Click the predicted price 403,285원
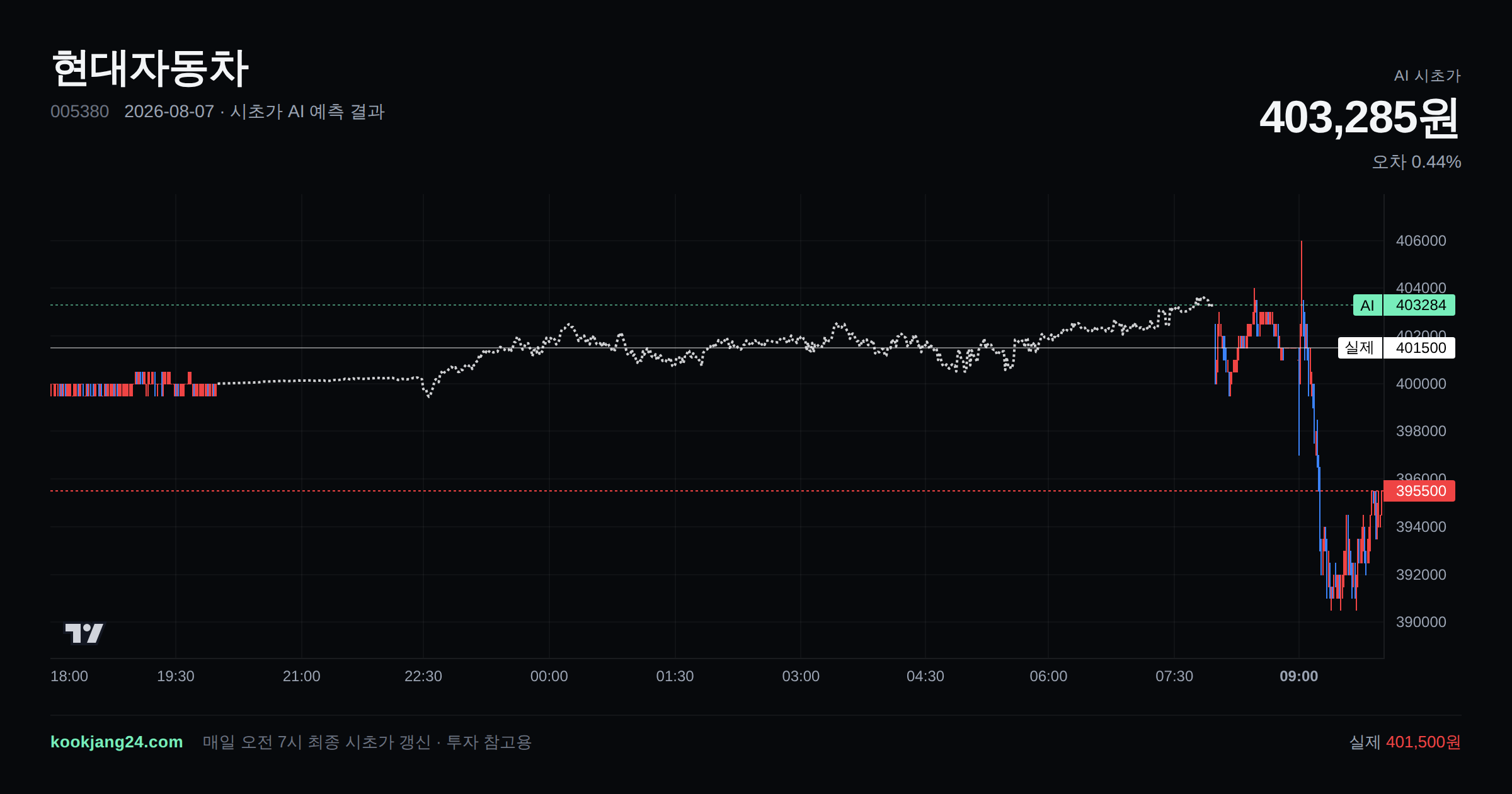 [x=1360, y=118]
